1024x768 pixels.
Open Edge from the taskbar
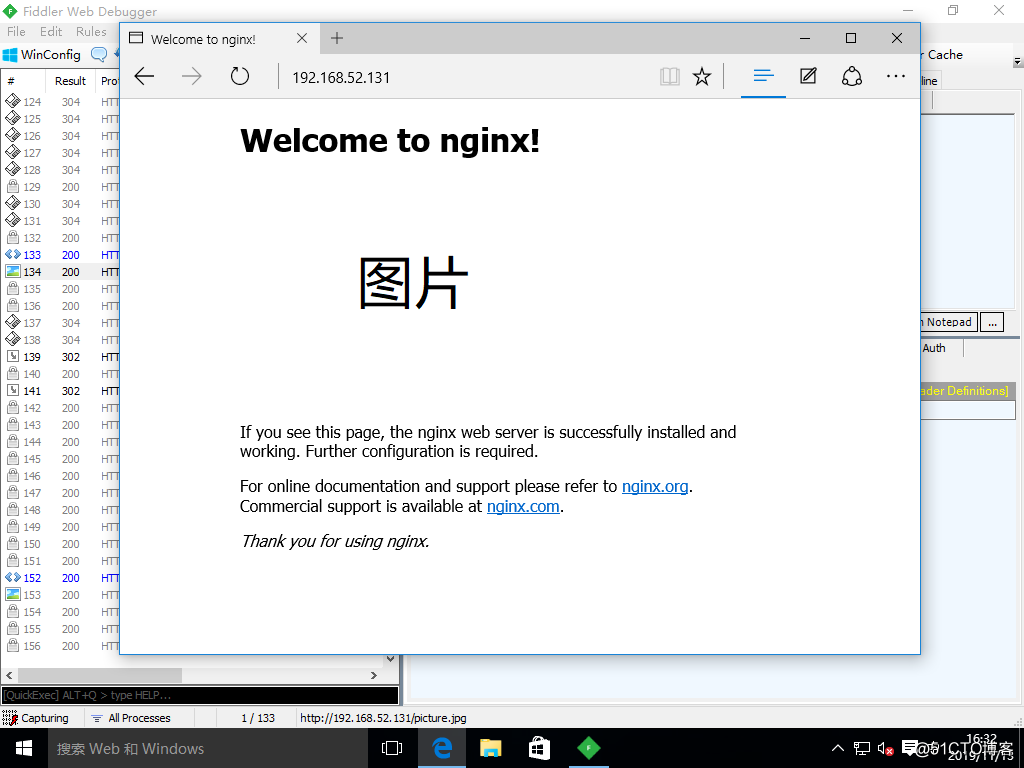pos(442,748)
